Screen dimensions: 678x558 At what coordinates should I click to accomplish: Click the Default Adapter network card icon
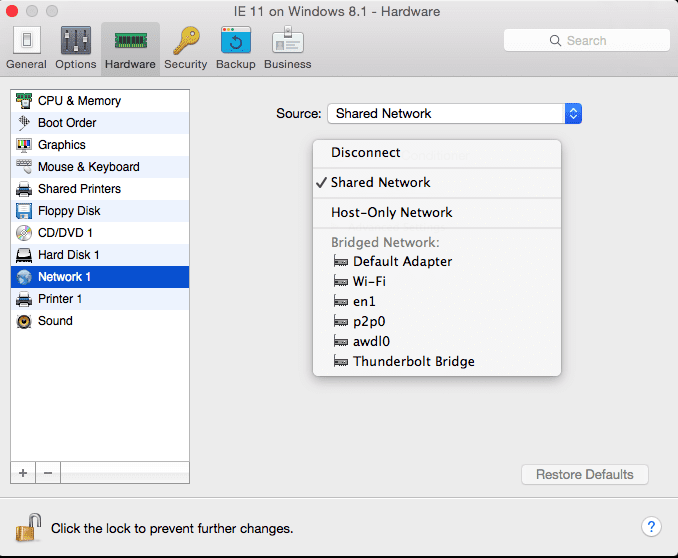[x=341, y=262]
